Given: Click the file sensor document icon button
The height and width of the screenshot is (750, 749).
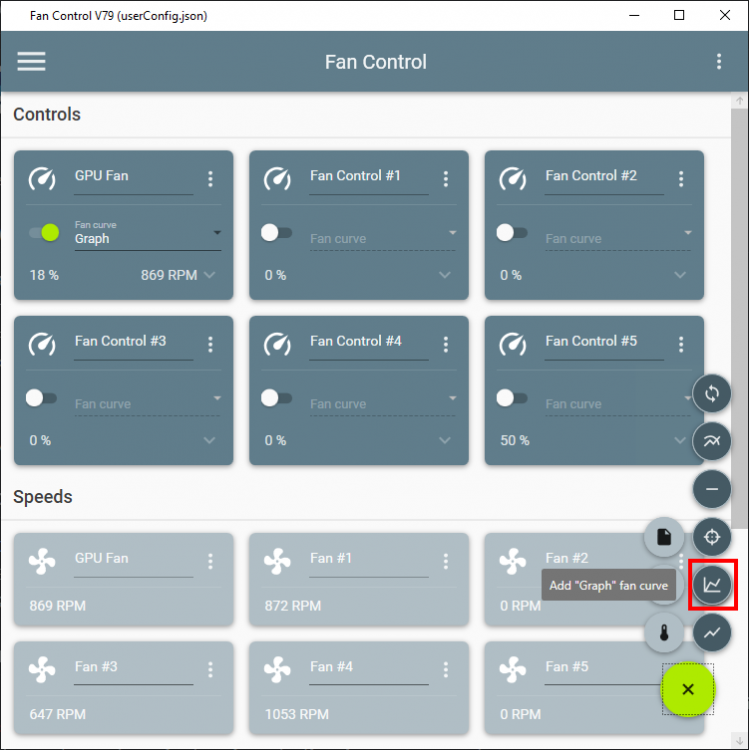Looking at the screenshot, I should (x=663, y=537).
